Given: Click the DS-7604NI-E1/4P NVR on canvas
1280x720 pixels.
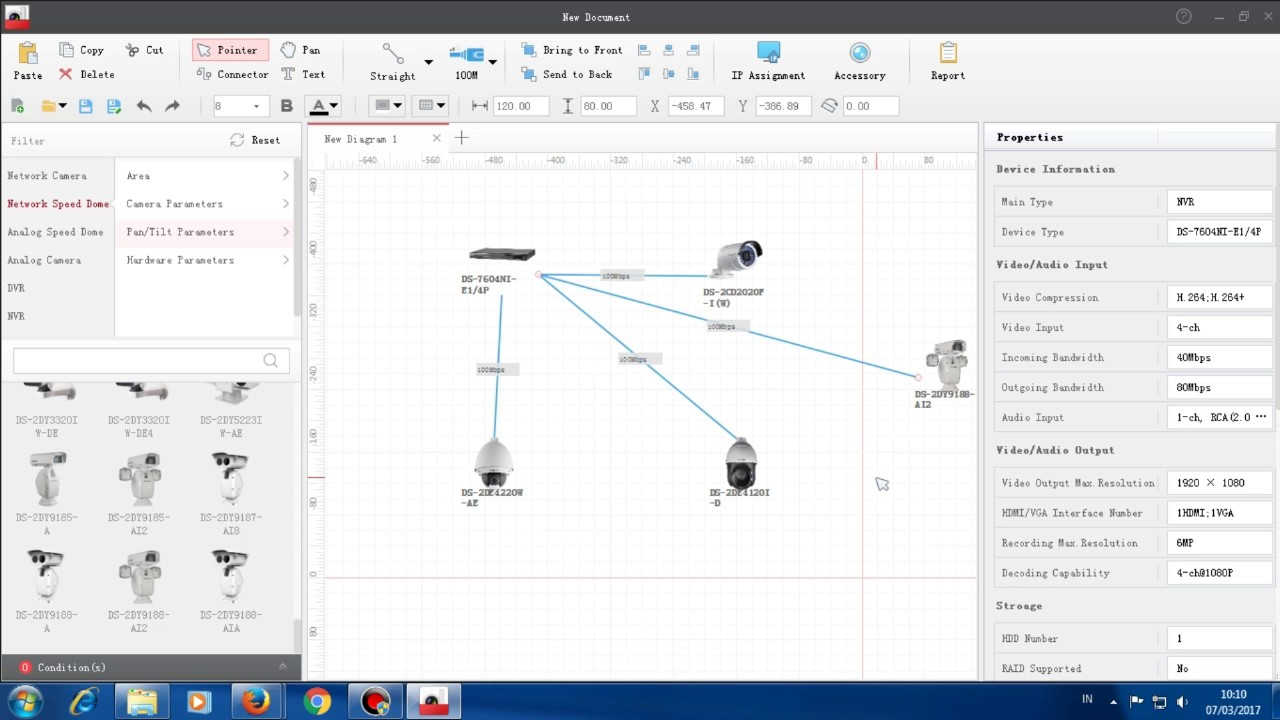Looking at the screenshot, I should pos(502,254).
